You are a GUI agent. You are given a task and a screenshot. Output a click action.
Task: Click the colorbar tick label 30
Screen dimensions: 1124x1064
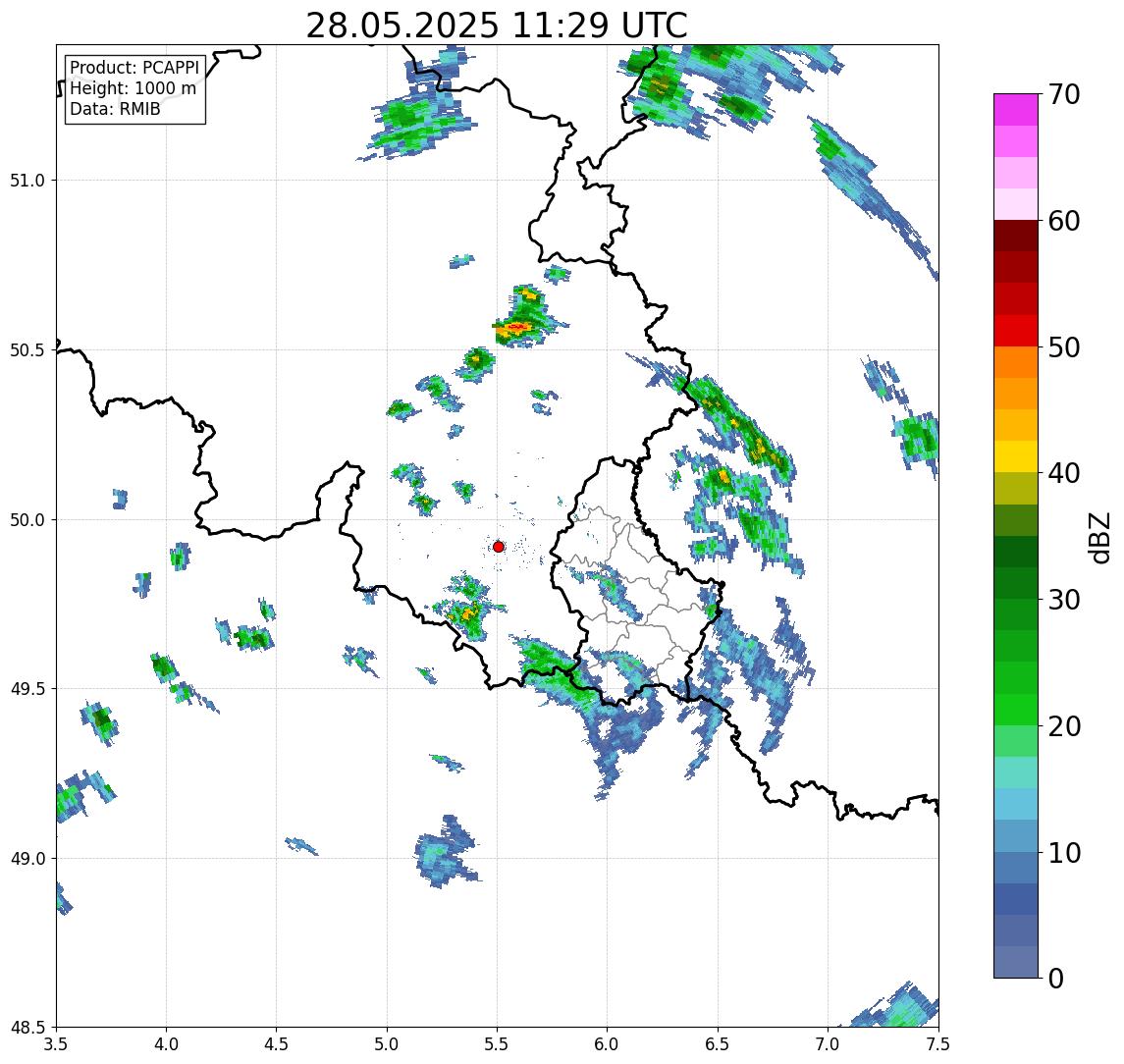coord(1064,600)
